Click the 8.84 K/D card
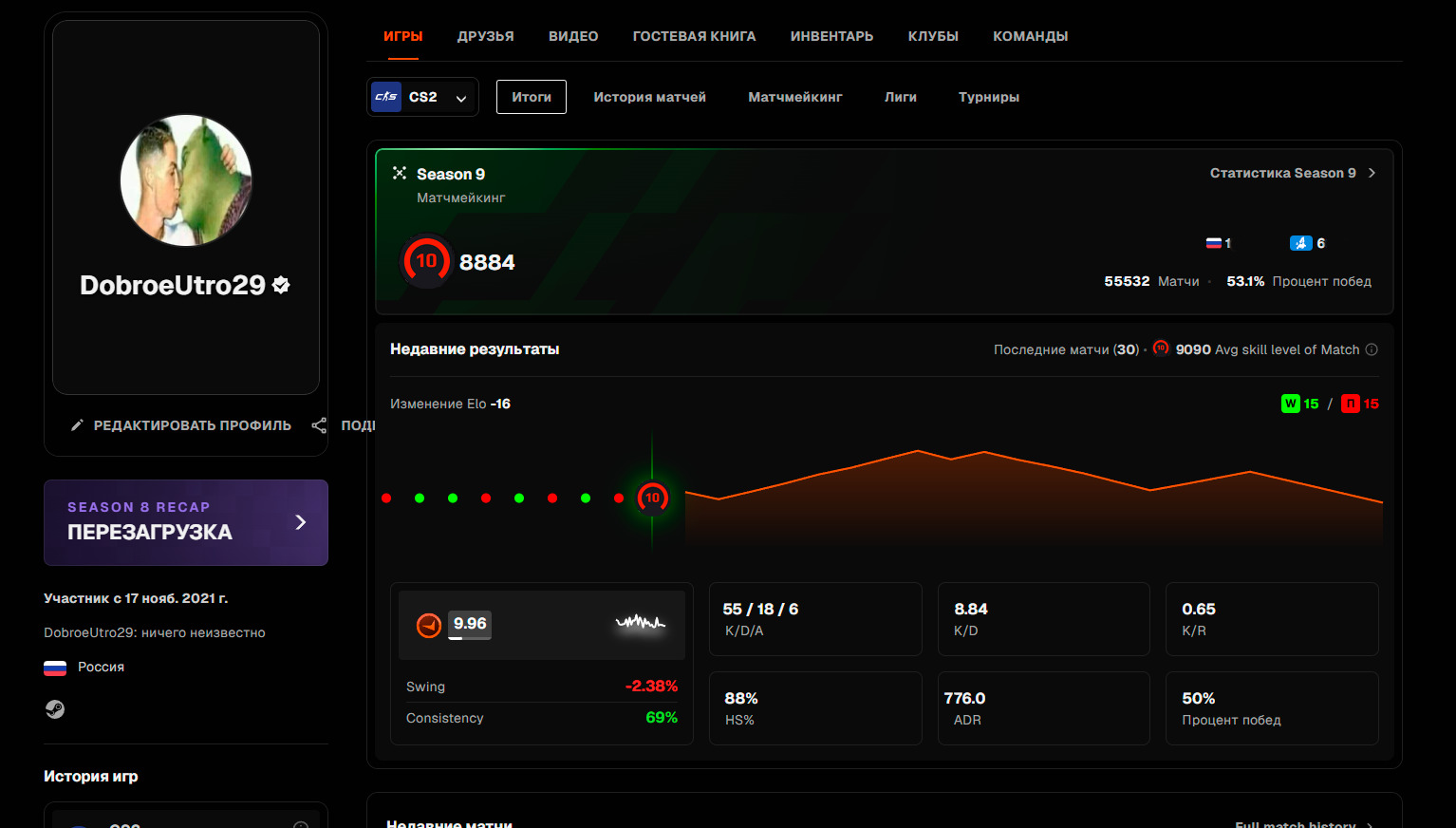Screen dimensions: 1456x828 point(1044,619)
